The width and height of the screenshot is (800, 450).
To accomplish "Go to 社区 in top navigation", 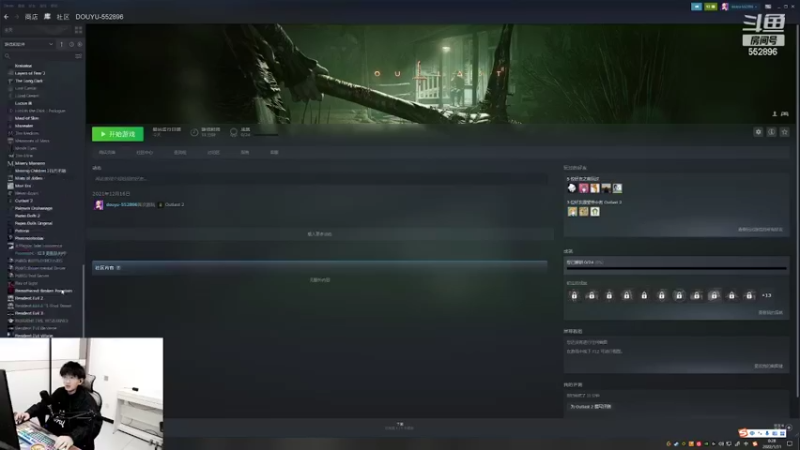I will (x=63, y=17).
